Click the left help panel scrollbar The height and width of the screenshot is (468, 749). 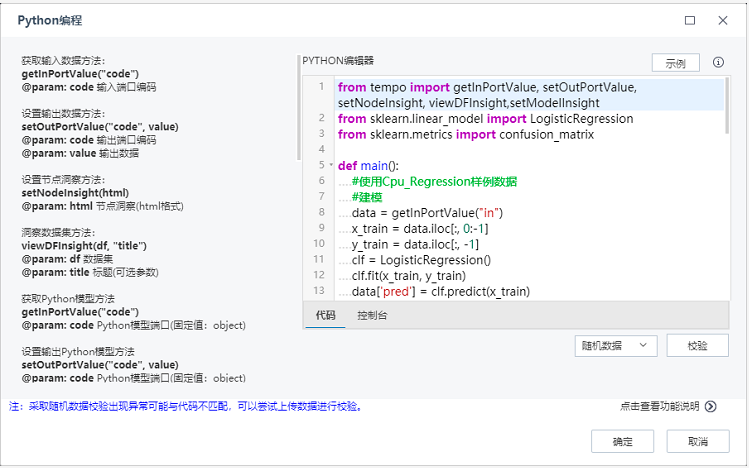pyautogui.click(x=298, y=110)
